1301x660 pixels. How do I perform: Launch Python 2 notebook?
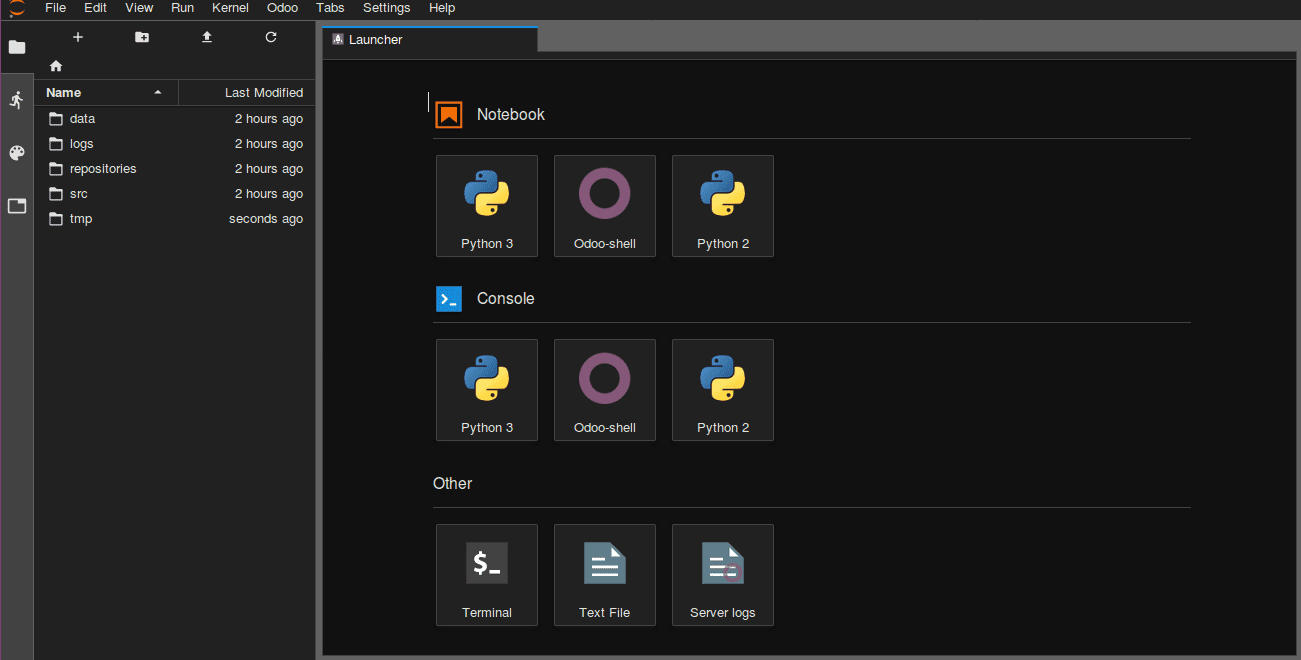723,206
